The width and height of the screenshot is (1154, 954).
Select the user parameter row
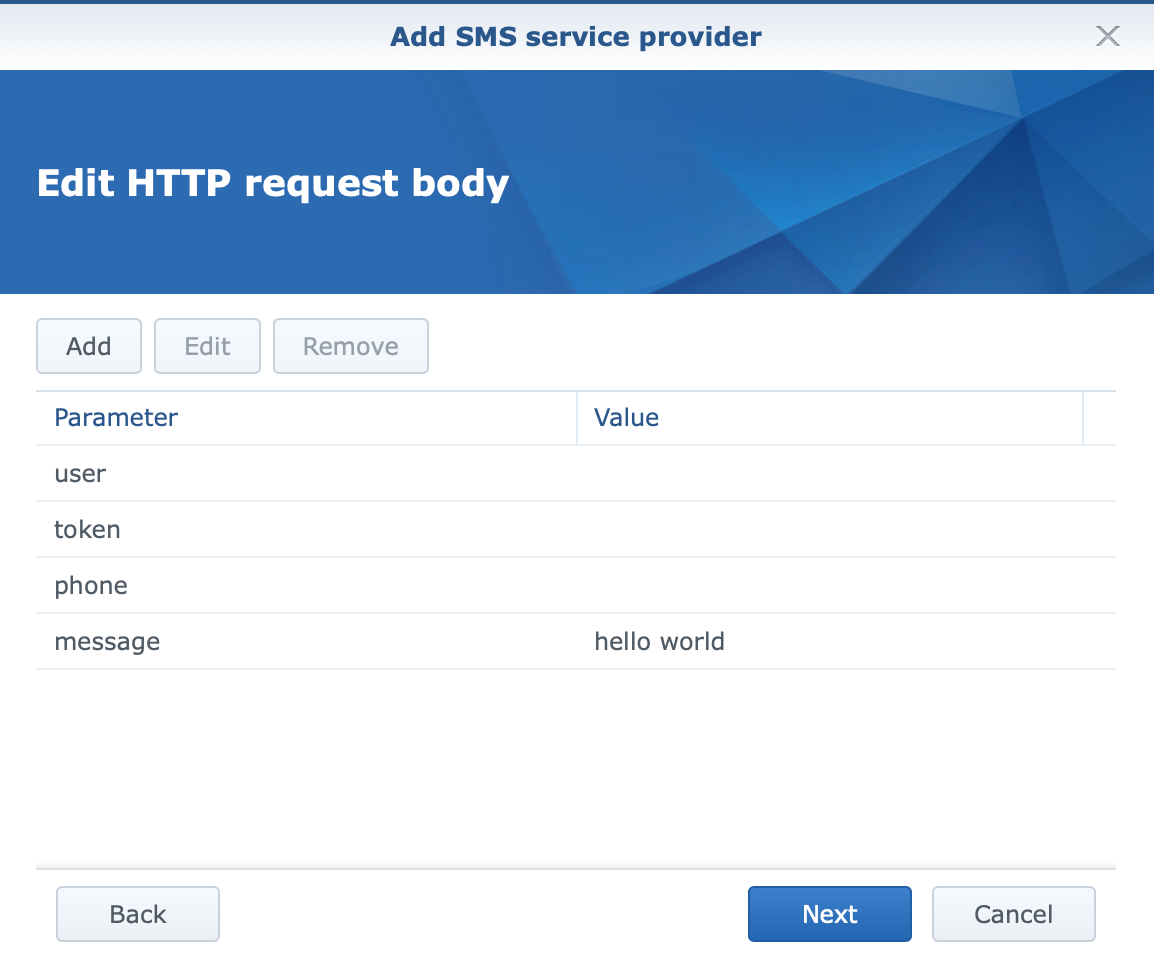coord(576,473)
